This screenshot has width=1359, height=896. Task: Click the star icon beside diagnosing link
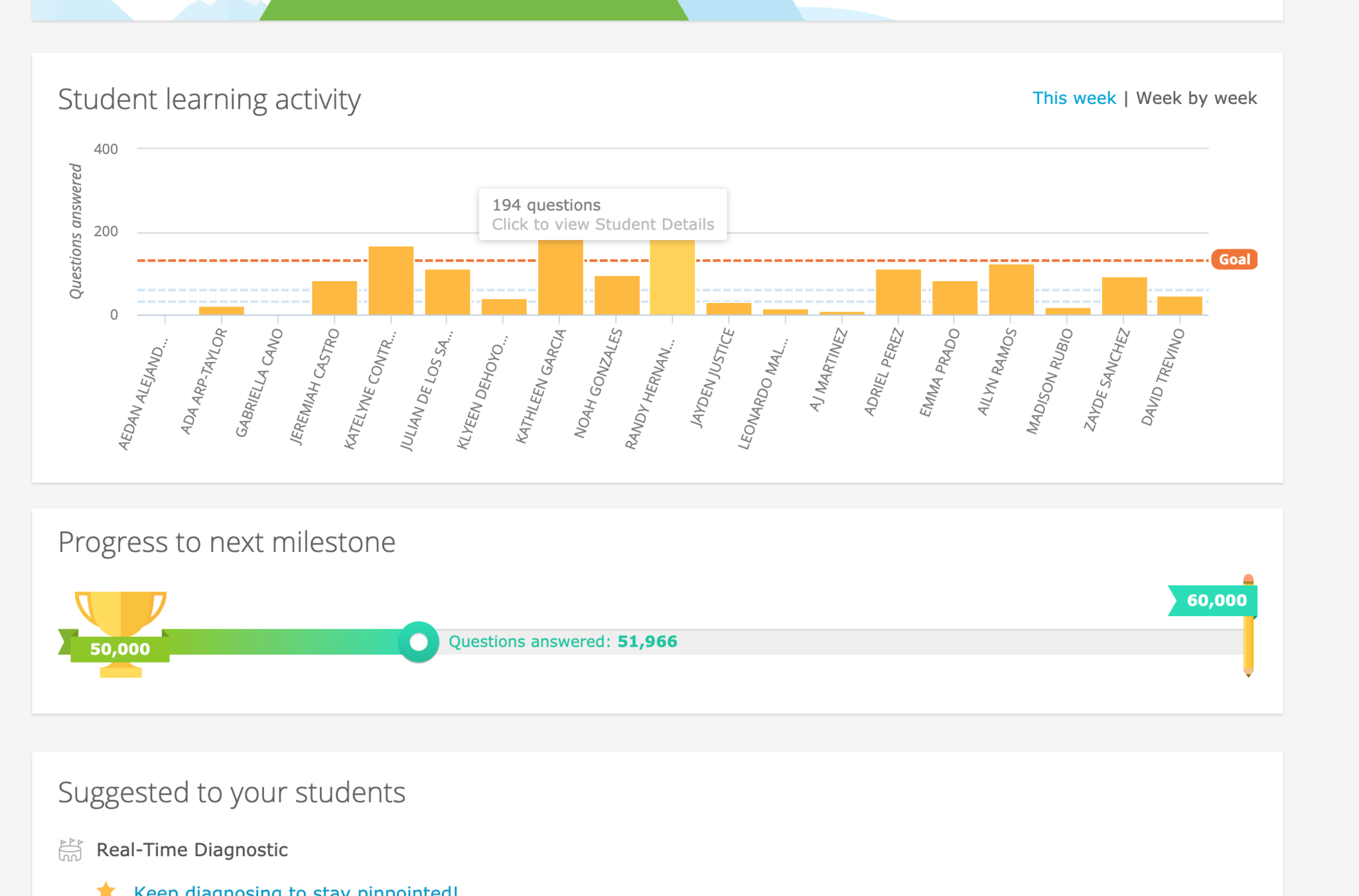pos(106,889)
